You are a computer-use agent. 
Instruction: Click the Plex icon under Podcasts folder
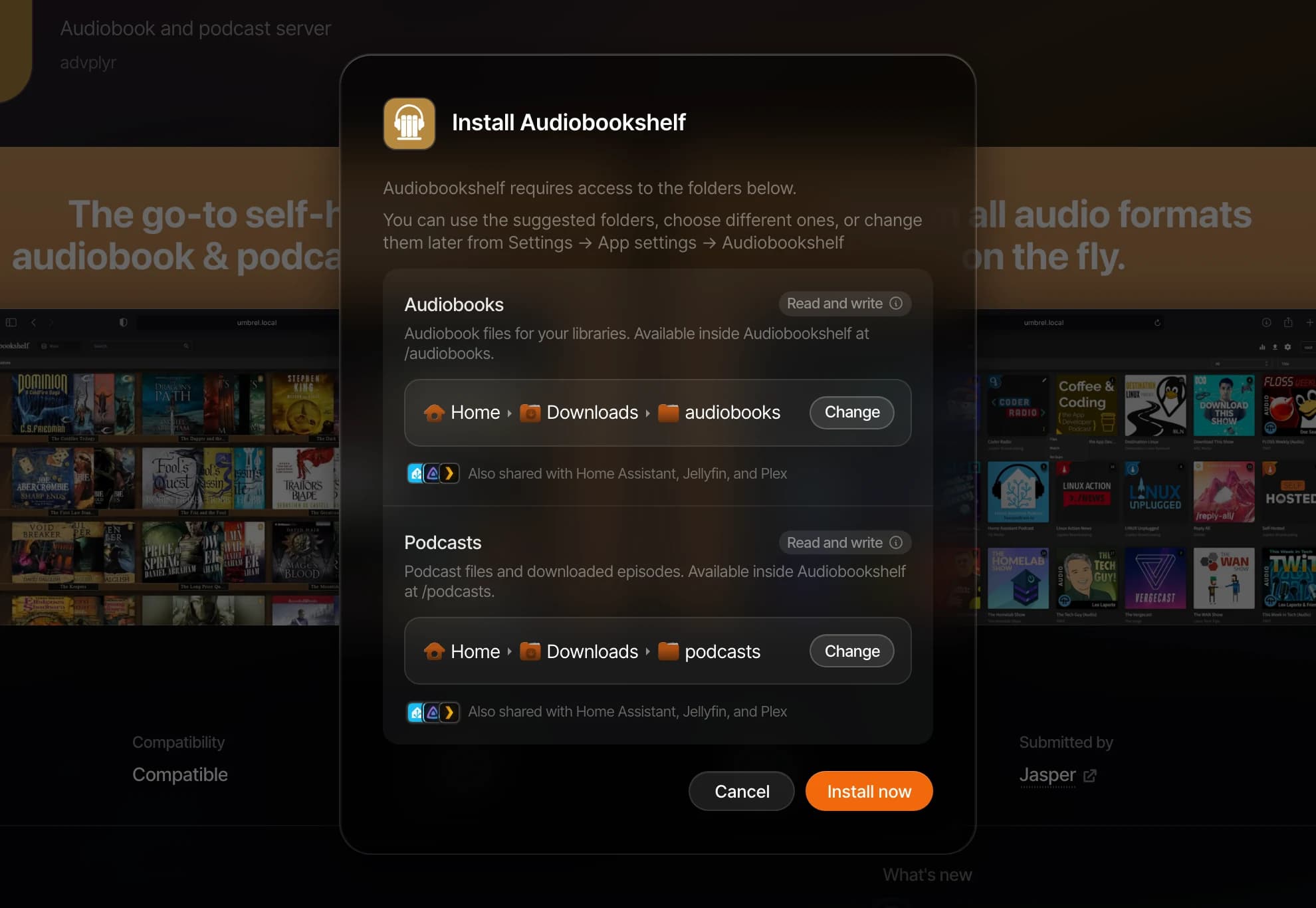pos(450,712)
